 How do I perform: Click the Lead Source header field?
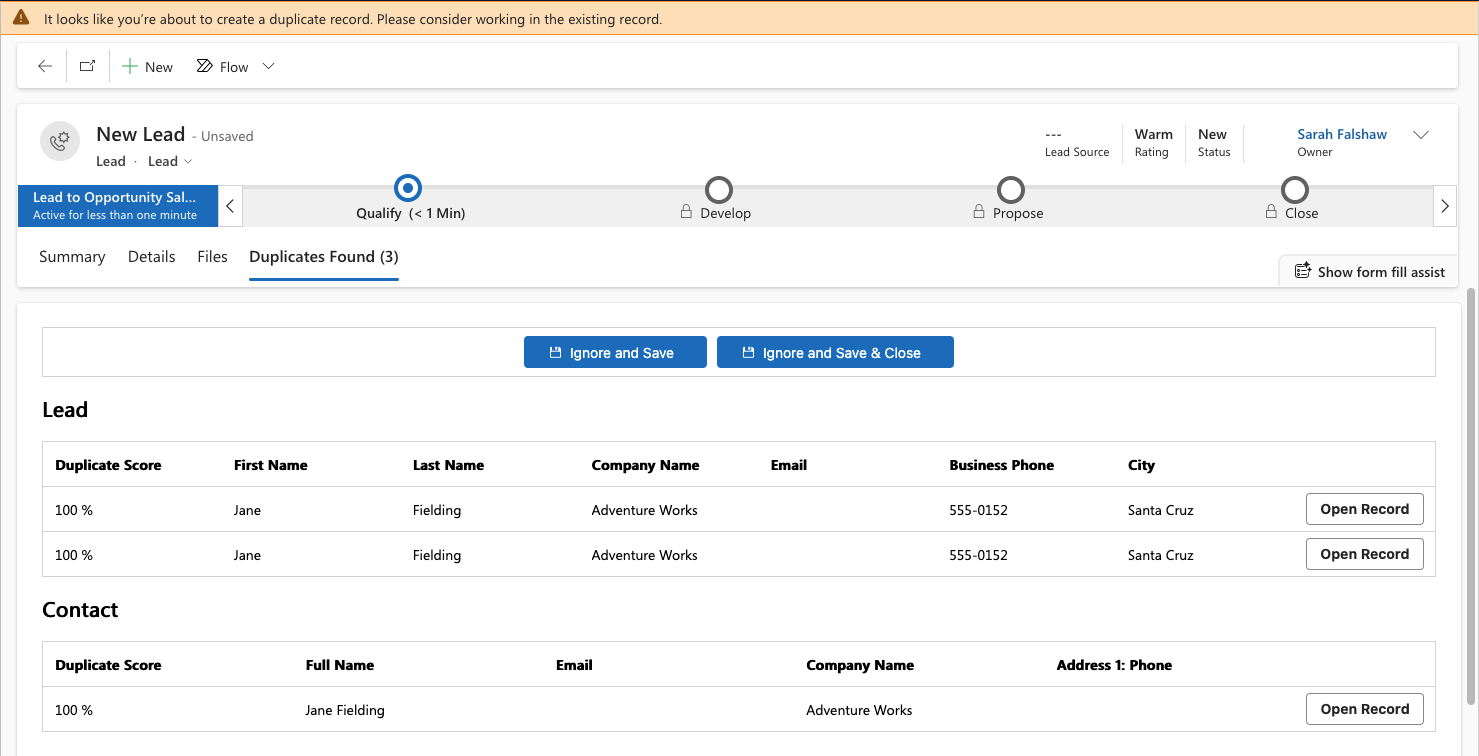coord(1077,142)
